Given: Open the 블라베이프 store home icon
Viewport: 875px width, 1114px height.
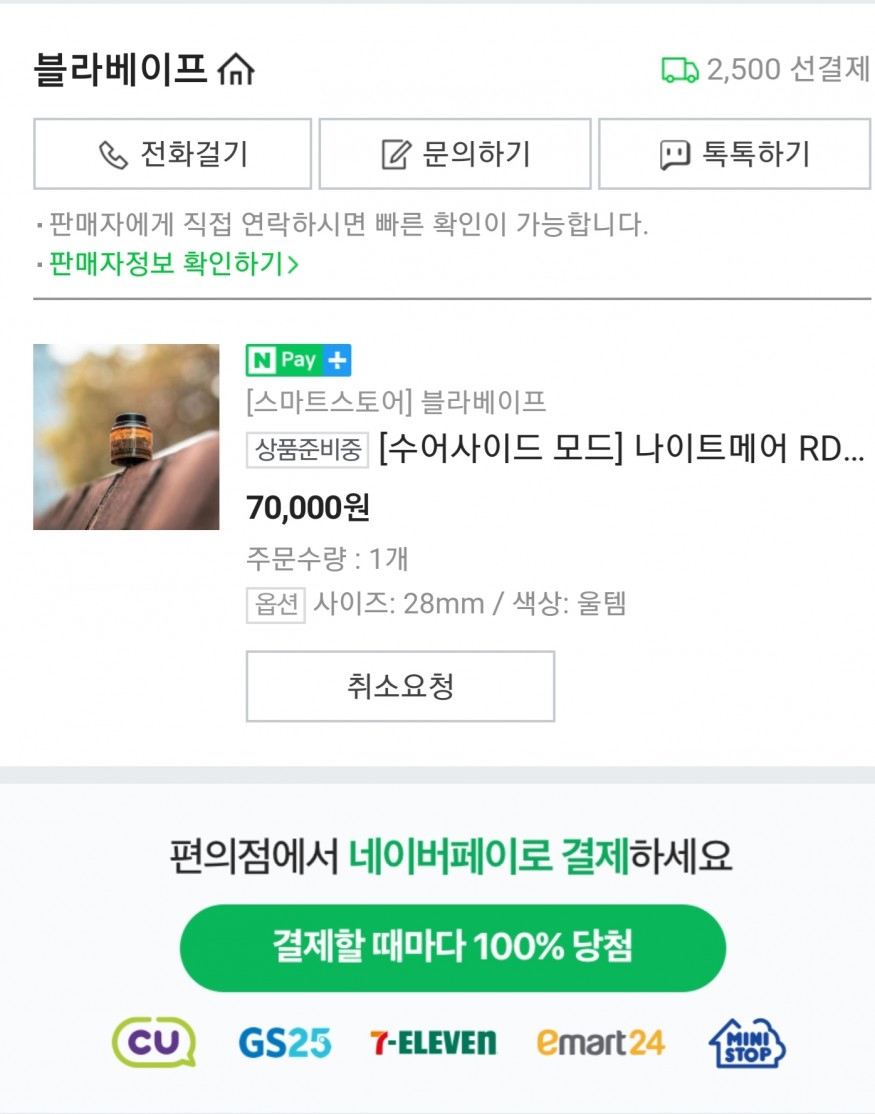Looking at the screenshot, I should coord(236,70).
